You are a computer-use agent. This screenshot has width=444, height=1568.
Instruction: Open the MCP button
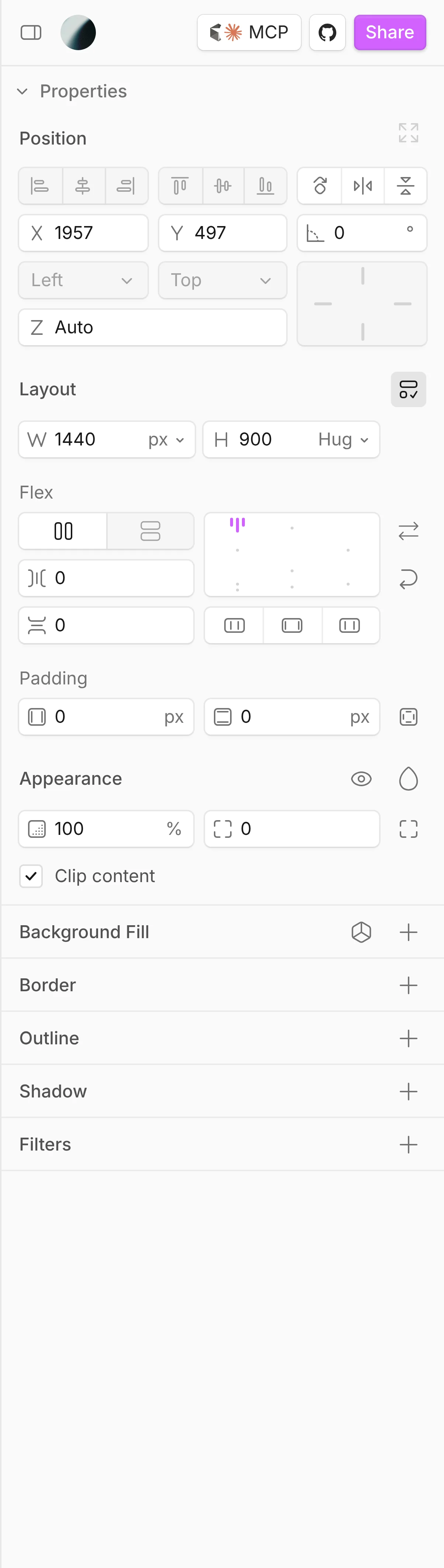pyautogui.click(x=249, y=32)
